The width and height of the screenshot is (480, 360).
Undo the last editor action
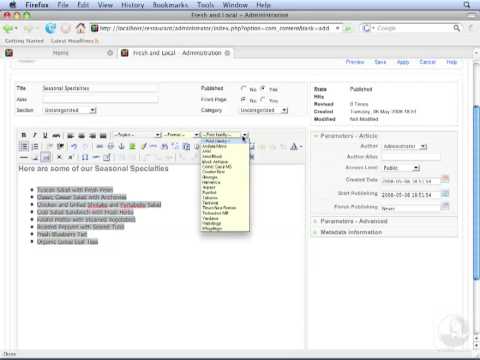pyautogui.click(x=74, y=146)
